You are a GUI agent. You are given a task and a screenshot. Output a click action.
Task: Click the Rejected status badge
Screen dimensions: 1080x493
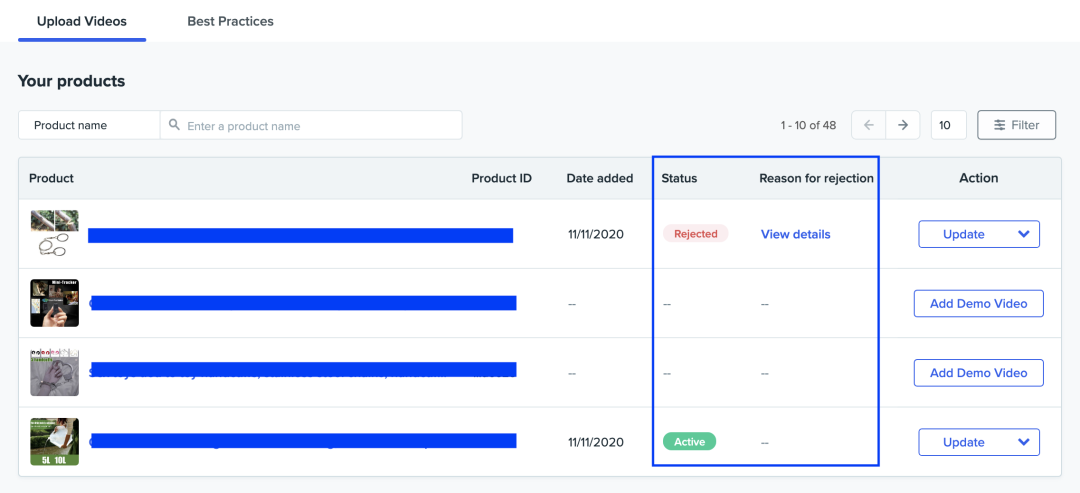[695, 234]
